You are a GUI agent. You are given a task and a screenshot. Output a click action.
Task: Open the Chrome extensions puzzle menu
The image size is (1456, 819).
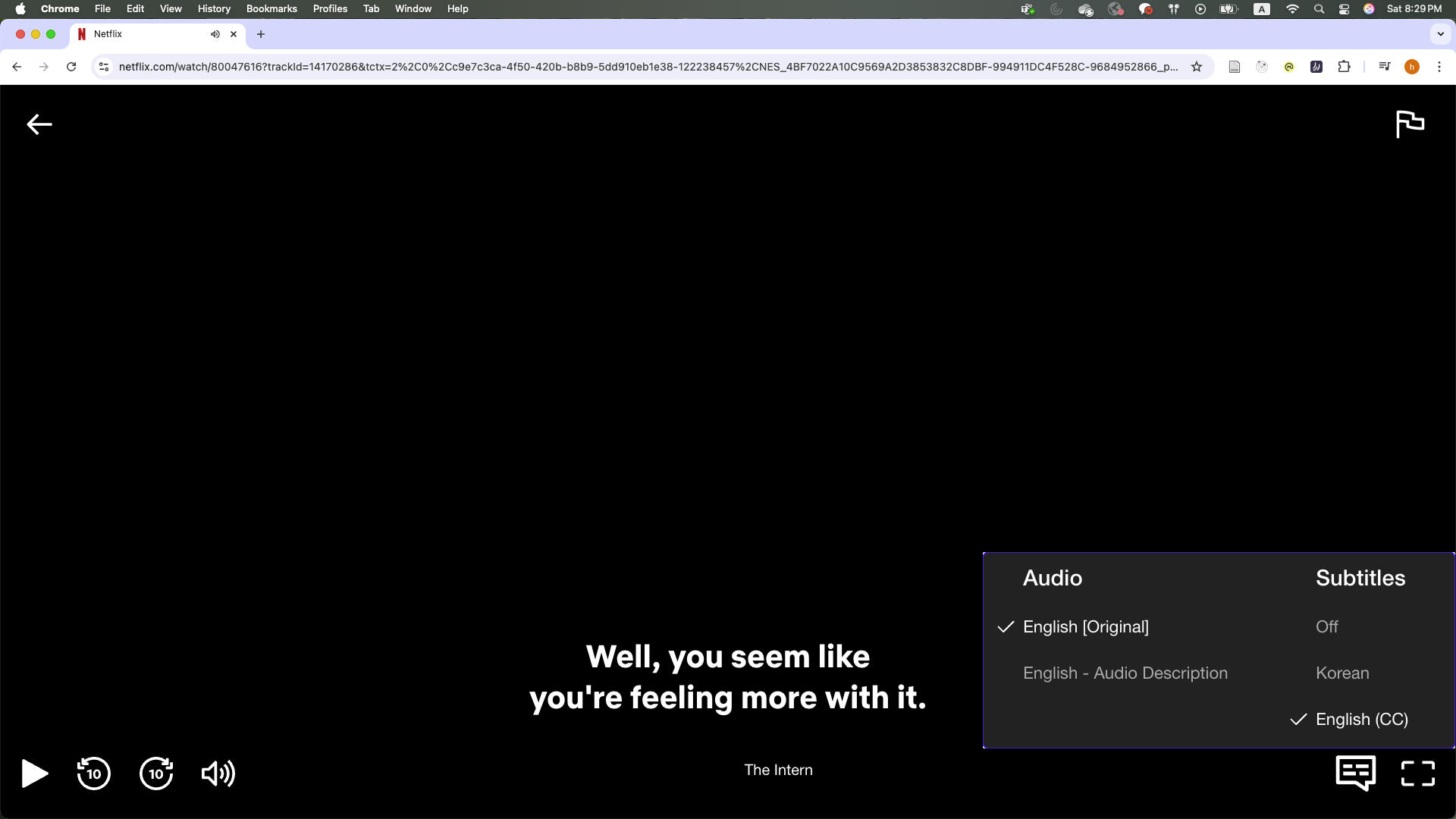coord(1344,67)
